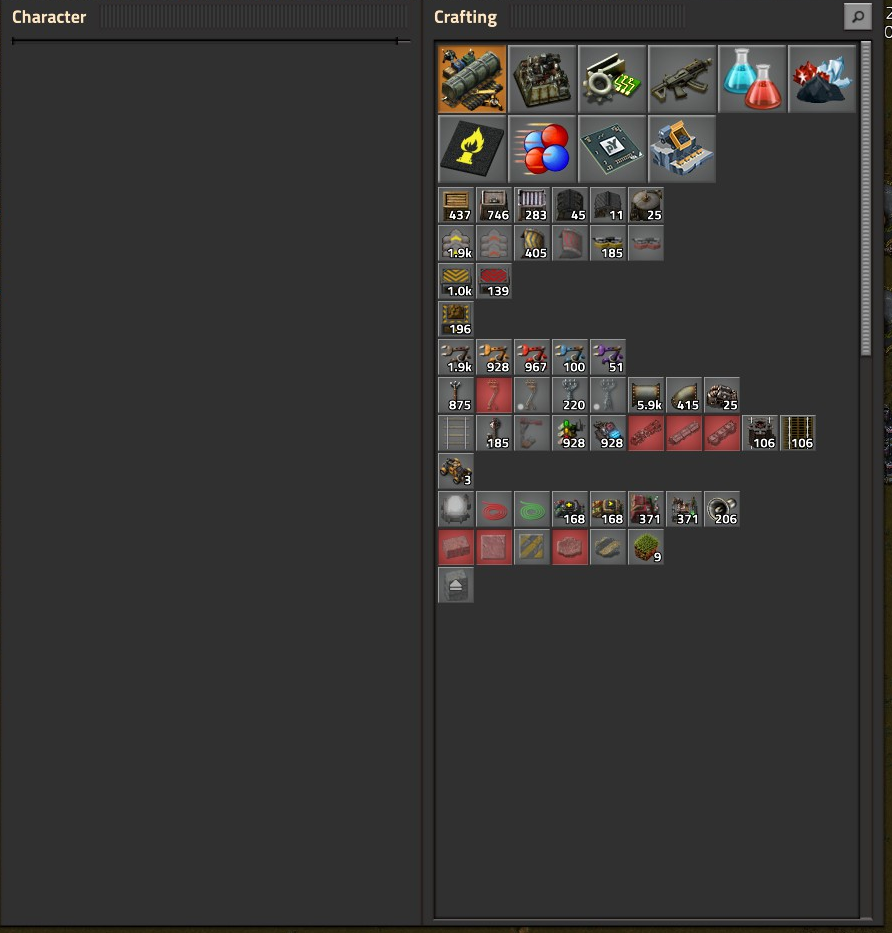Open the Intermediate products gear tab

(x=612, y=79)
